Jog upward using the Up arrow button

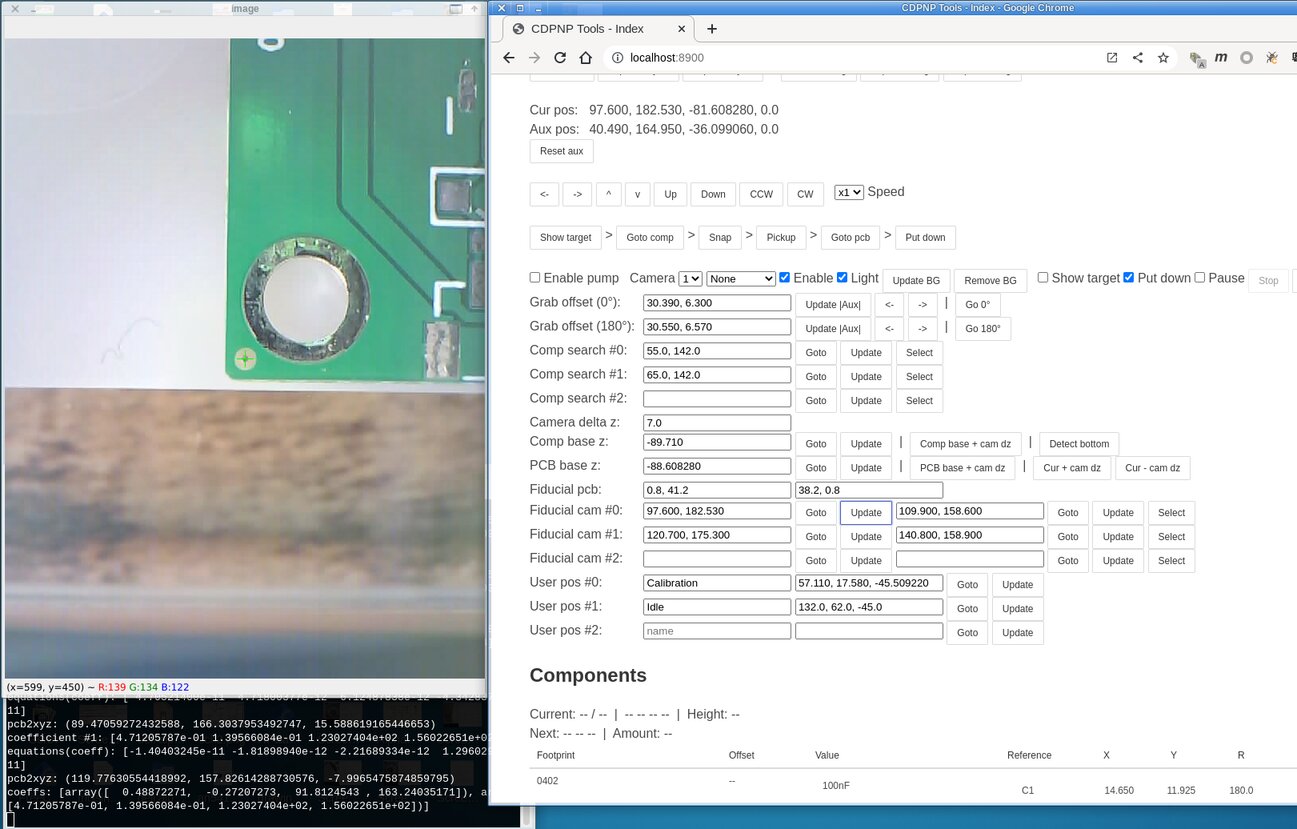click(x=670, y=194)
